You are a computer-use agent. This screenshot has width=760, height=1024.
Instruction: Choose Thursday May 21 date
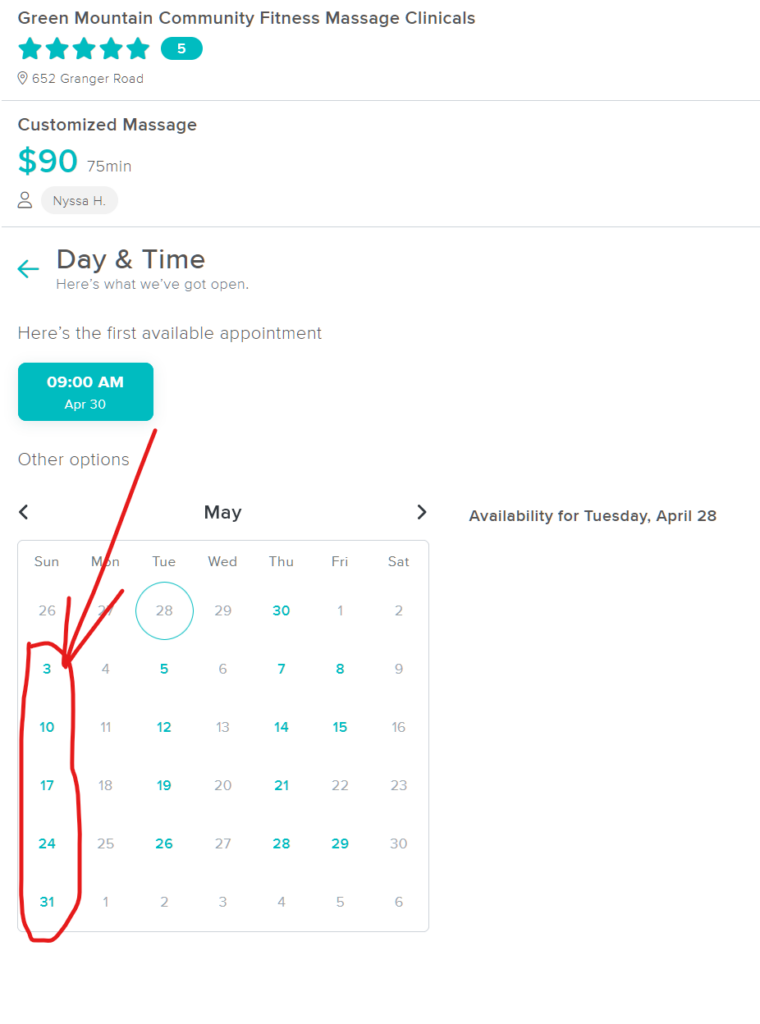[x=281, y=785]
